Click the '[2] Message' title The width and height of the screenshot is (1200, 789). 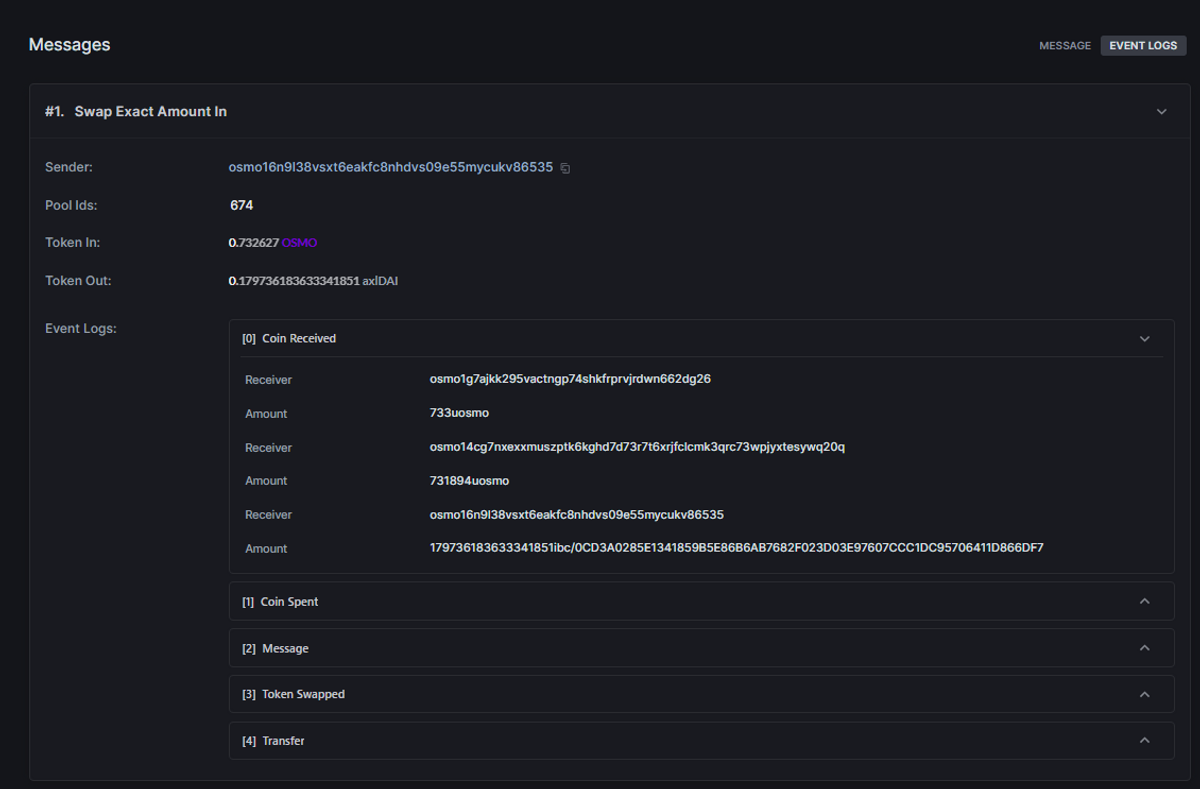pos(275,648)
